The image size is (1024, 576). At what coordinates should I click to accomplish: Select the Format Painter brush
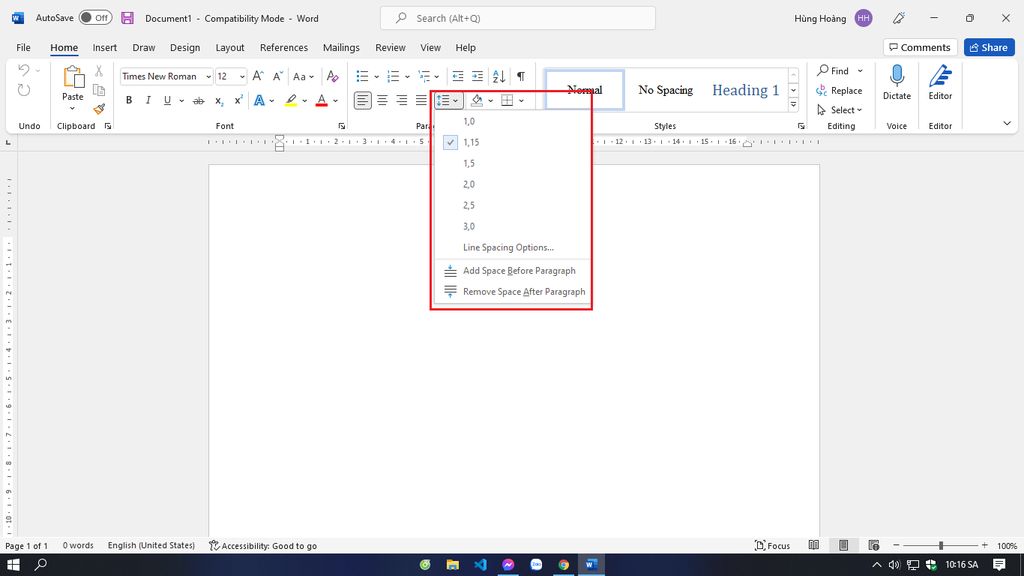point(99,109)
